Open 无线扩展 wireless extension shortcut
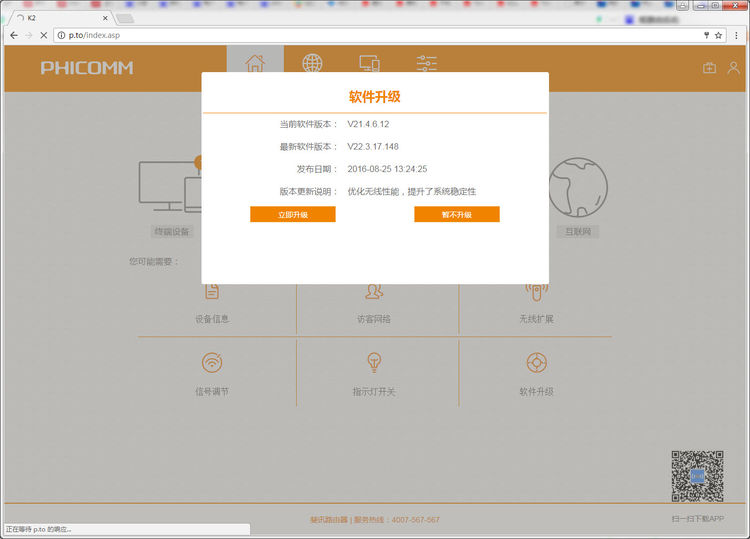This screenshot has height=539, width=750. pos(536,303)
